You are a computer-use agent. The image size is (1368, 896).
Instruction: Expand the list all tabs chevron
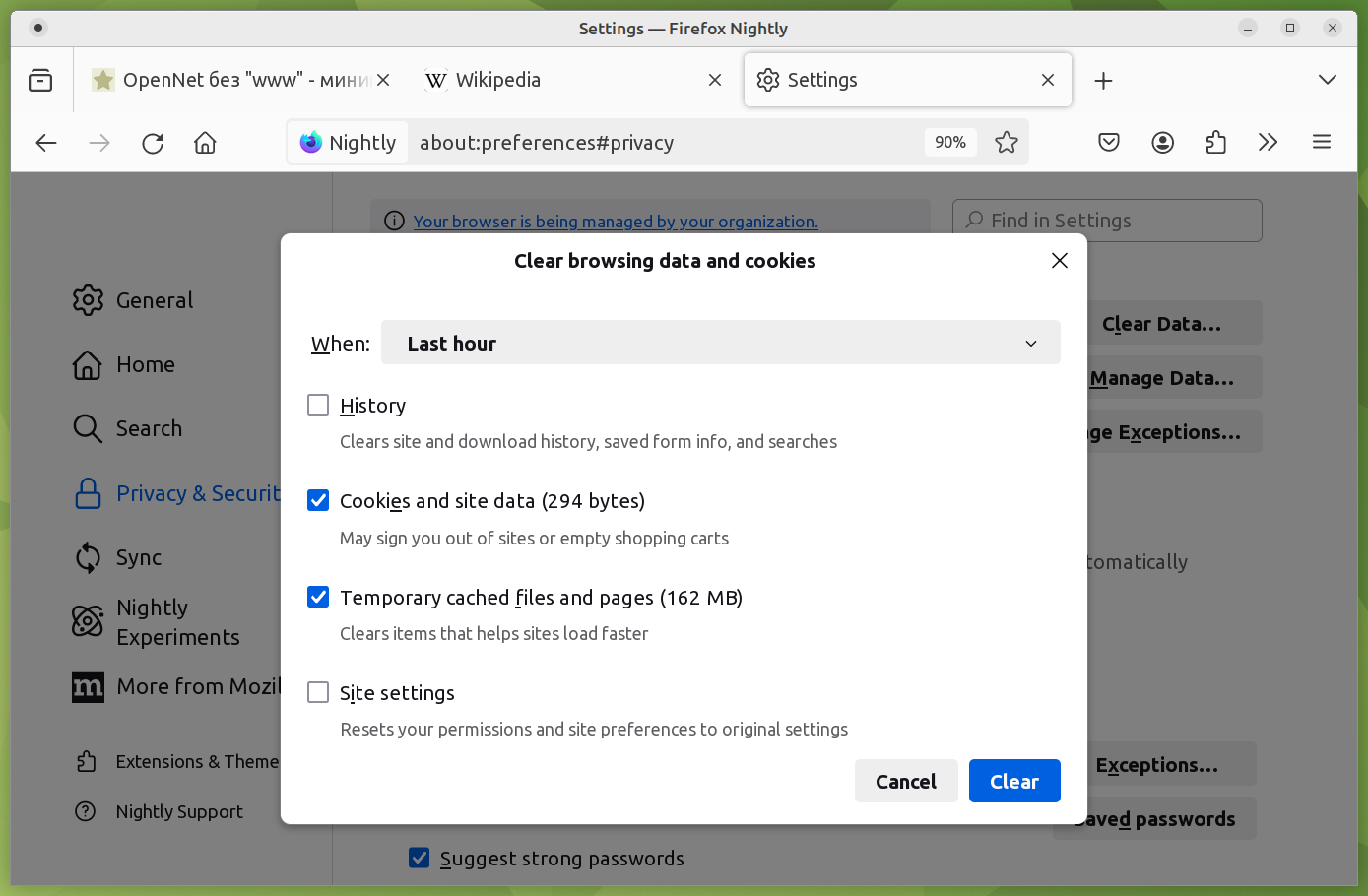[x=1327, y=80]
